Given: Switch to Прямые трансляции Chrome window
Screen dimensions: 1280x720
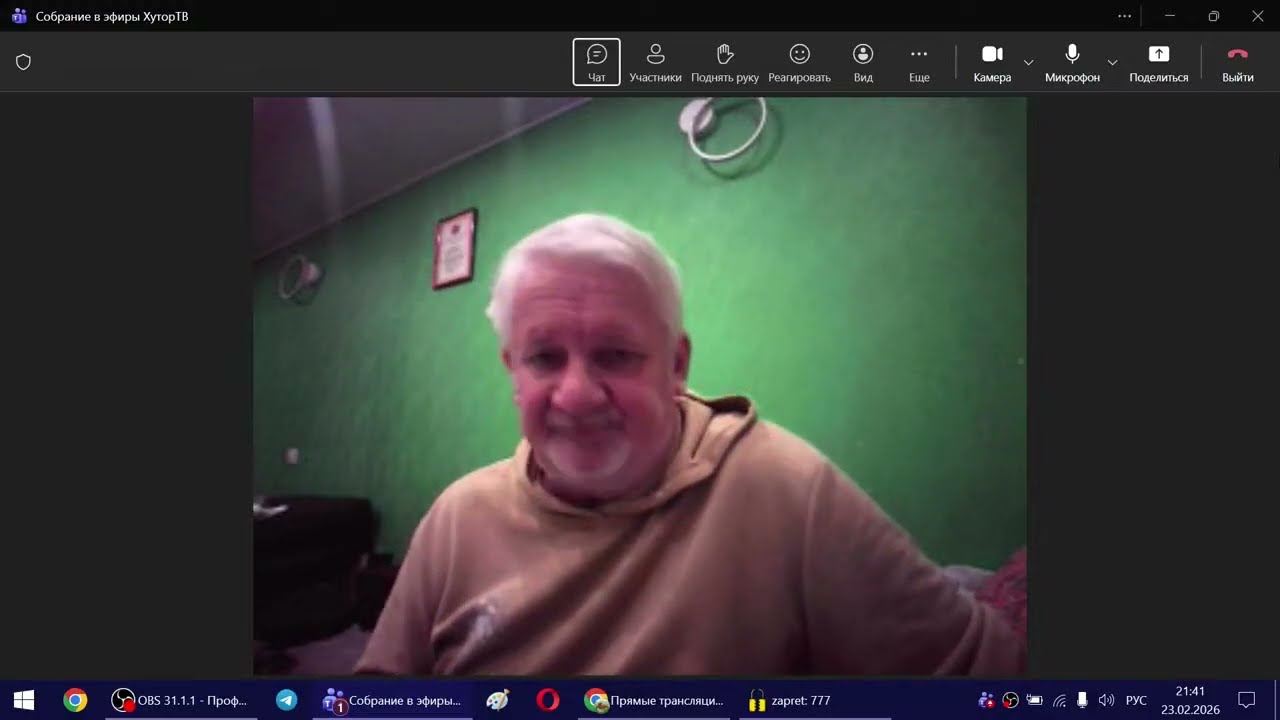Looking at the screenshot, I should (x=654, y=700).
